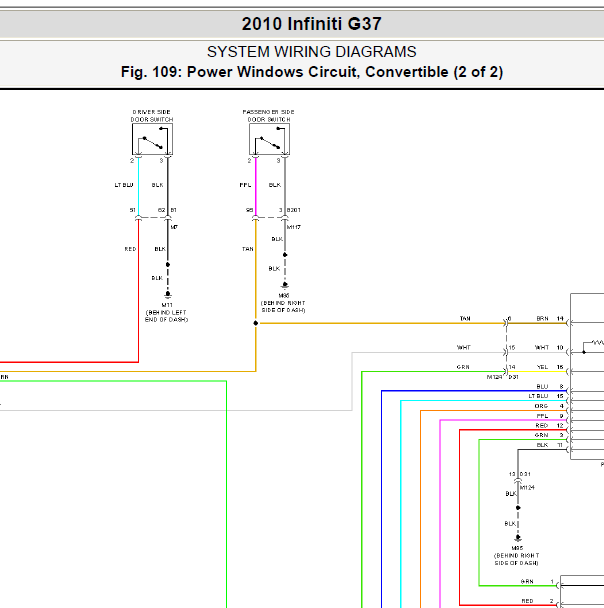Click the M11 ground symbol

[x=168, y=295]
